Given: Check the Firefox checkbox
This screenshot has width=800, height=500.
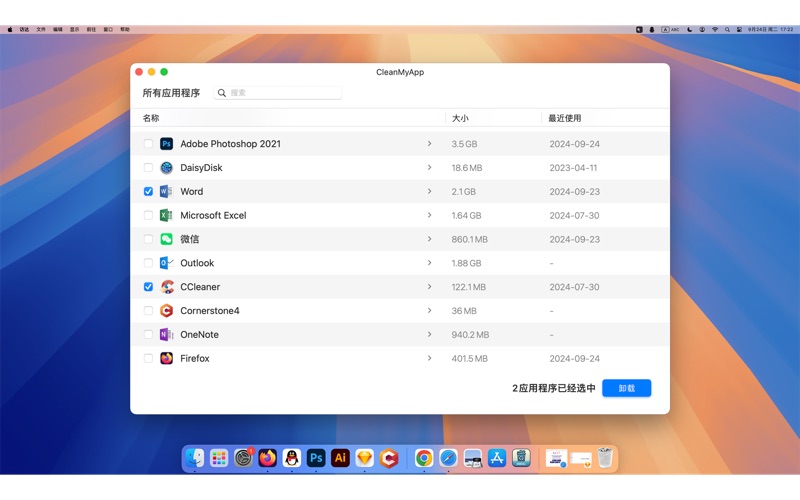Looking at the screenshot, I should (148, 358).
